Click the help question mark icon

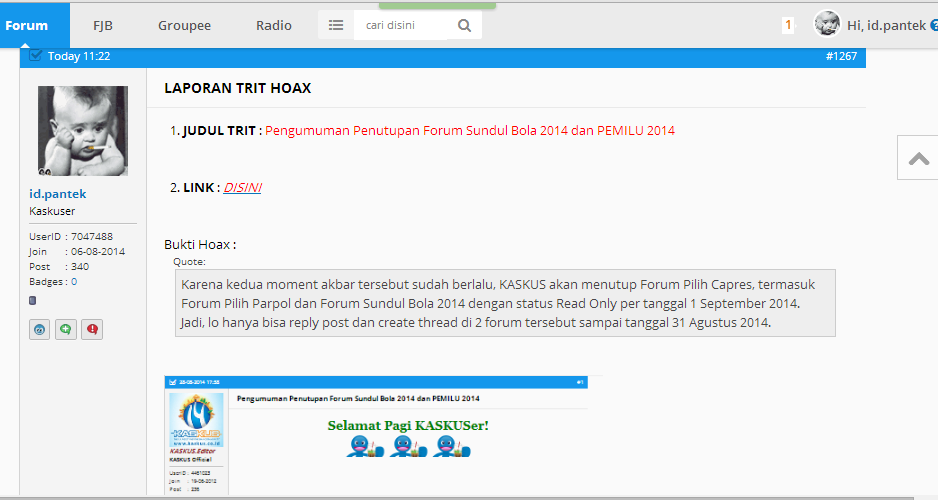point(934,25)
